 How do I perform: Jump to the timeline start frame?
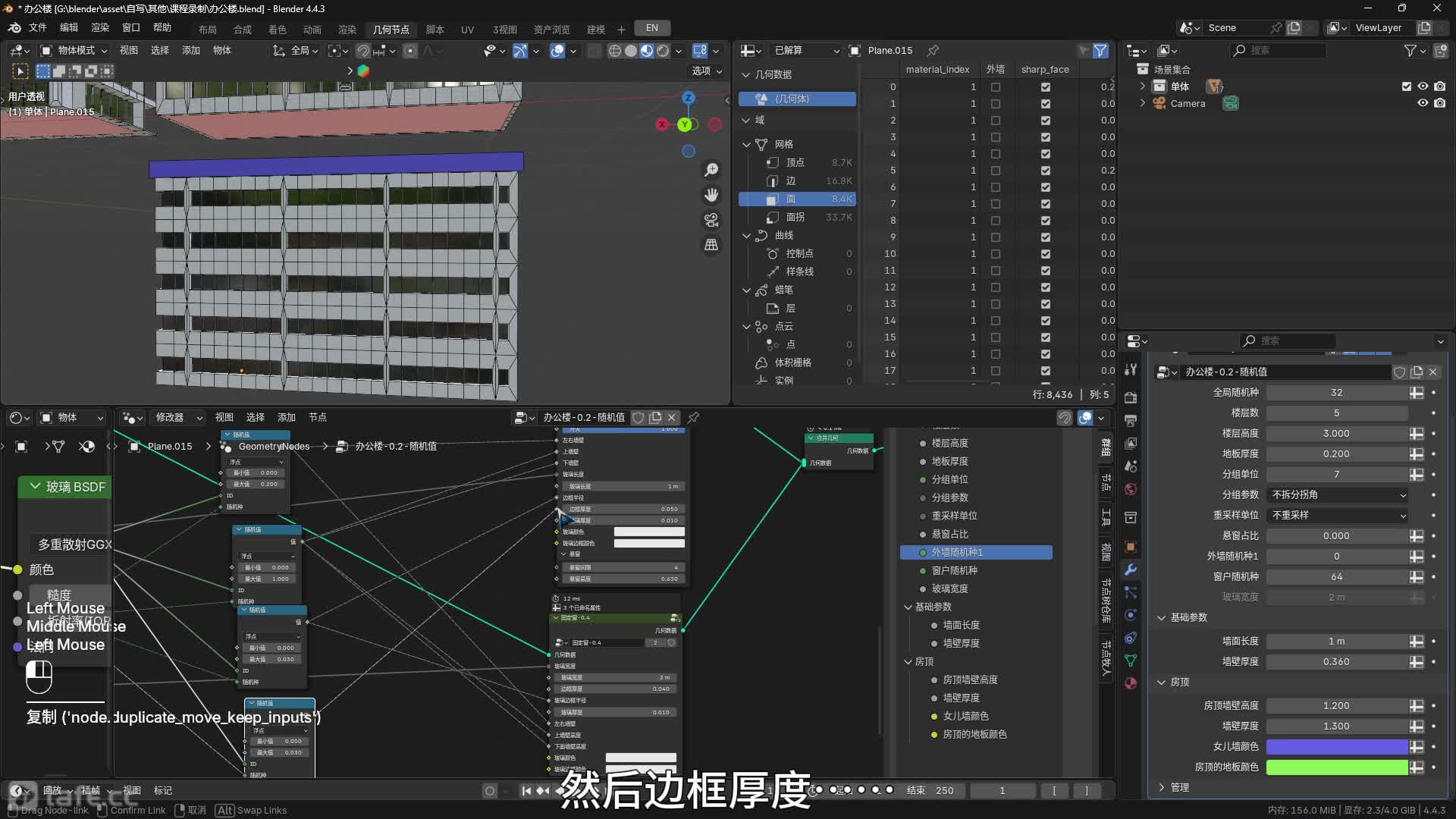click(x=526, y=790)
